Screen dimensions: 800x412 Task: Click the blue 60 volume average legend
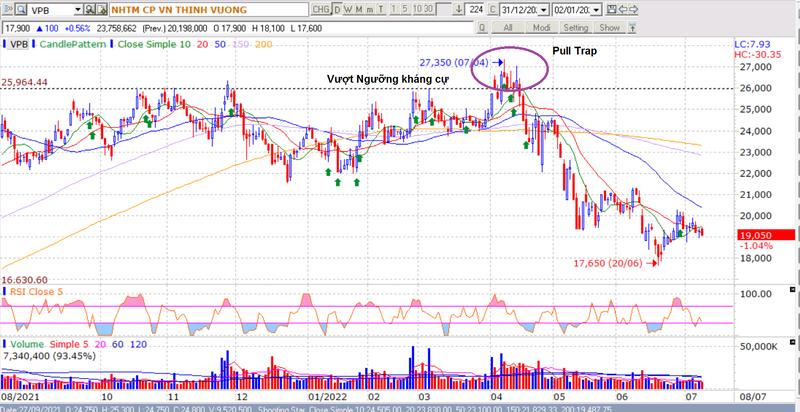tap(118, 345)
